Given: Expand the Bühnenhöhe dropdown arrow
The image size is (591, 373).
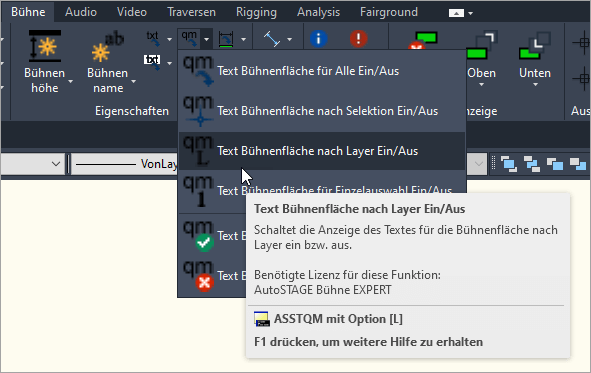Looking at the screenshot, I should click(x=70, y=81).
